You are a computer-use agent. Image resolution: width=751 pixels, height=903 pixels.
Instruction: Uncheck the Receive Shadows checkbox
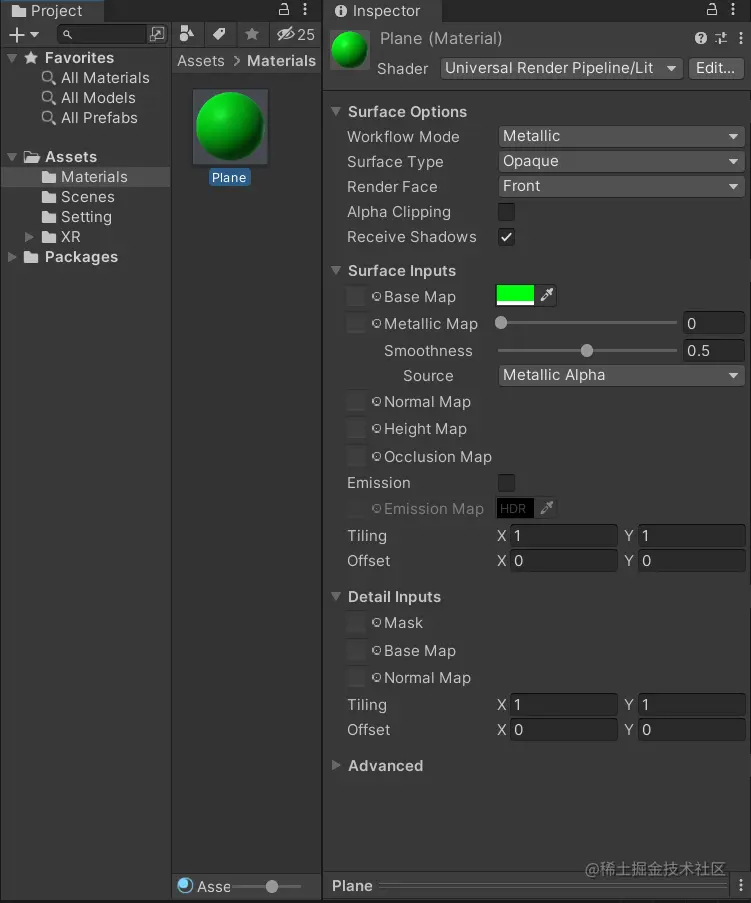[506, 237]
